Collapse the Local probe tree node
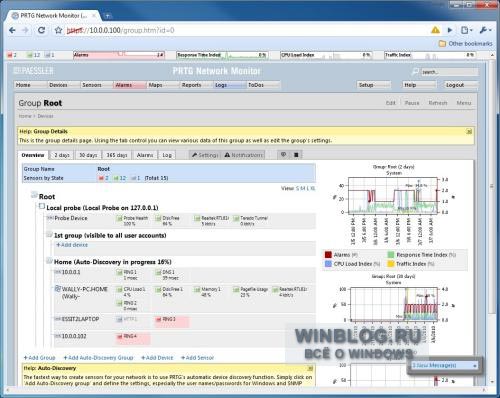Screen dimensions: 500x398 pyautogui.click(x=42, y=206)
